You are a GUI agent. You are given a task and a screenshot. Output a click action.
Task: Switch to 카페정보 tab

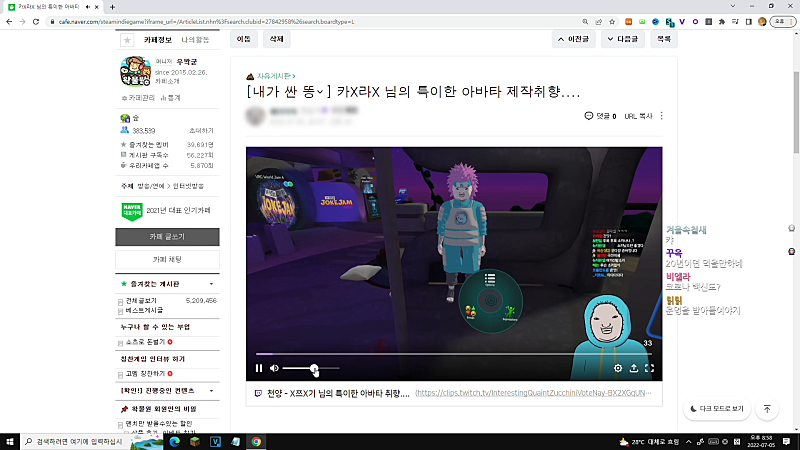click(158, 40)
